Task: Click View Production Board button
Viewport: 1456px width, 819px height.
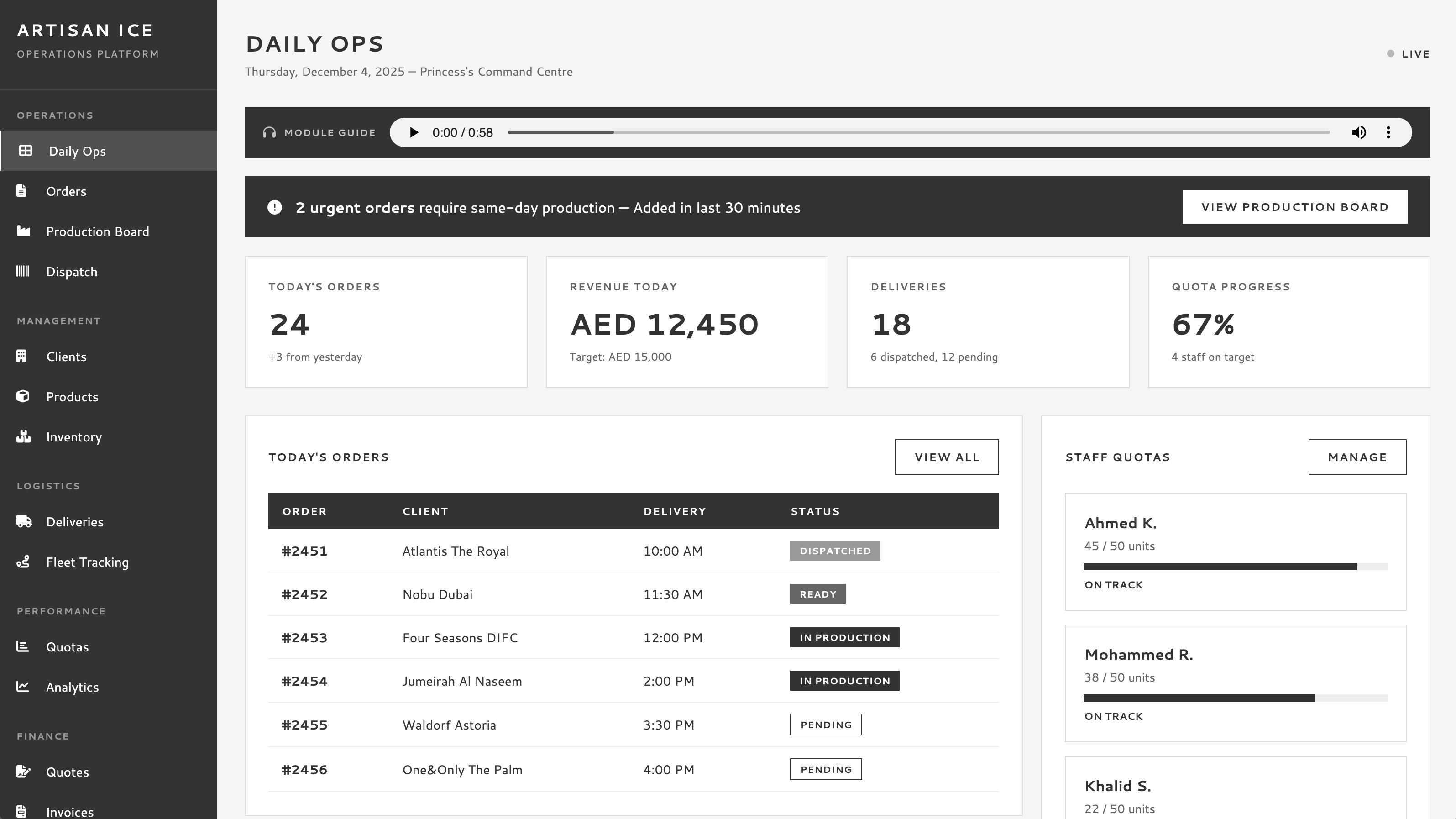Action: coord(1294,207)
